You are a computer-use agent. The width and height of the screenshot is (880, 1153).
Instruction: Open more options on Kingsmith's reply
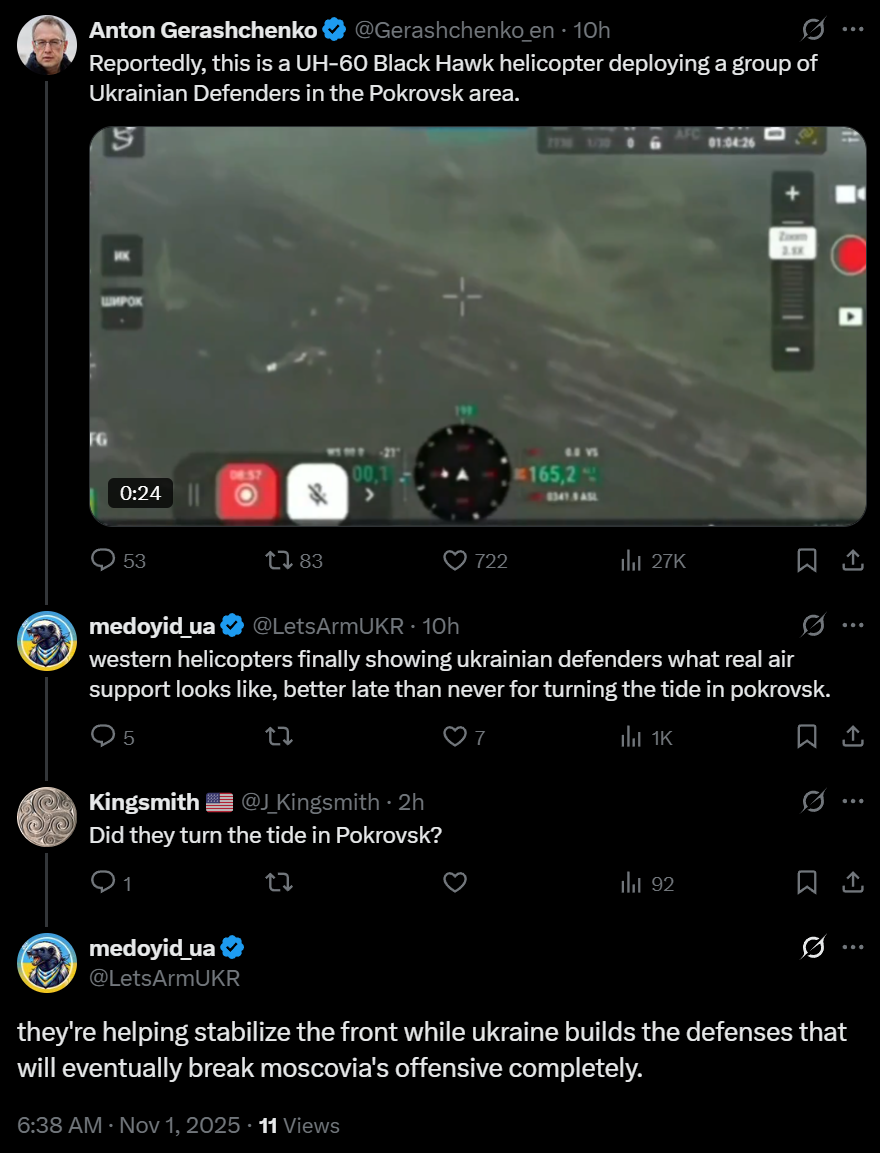(853, 802)
